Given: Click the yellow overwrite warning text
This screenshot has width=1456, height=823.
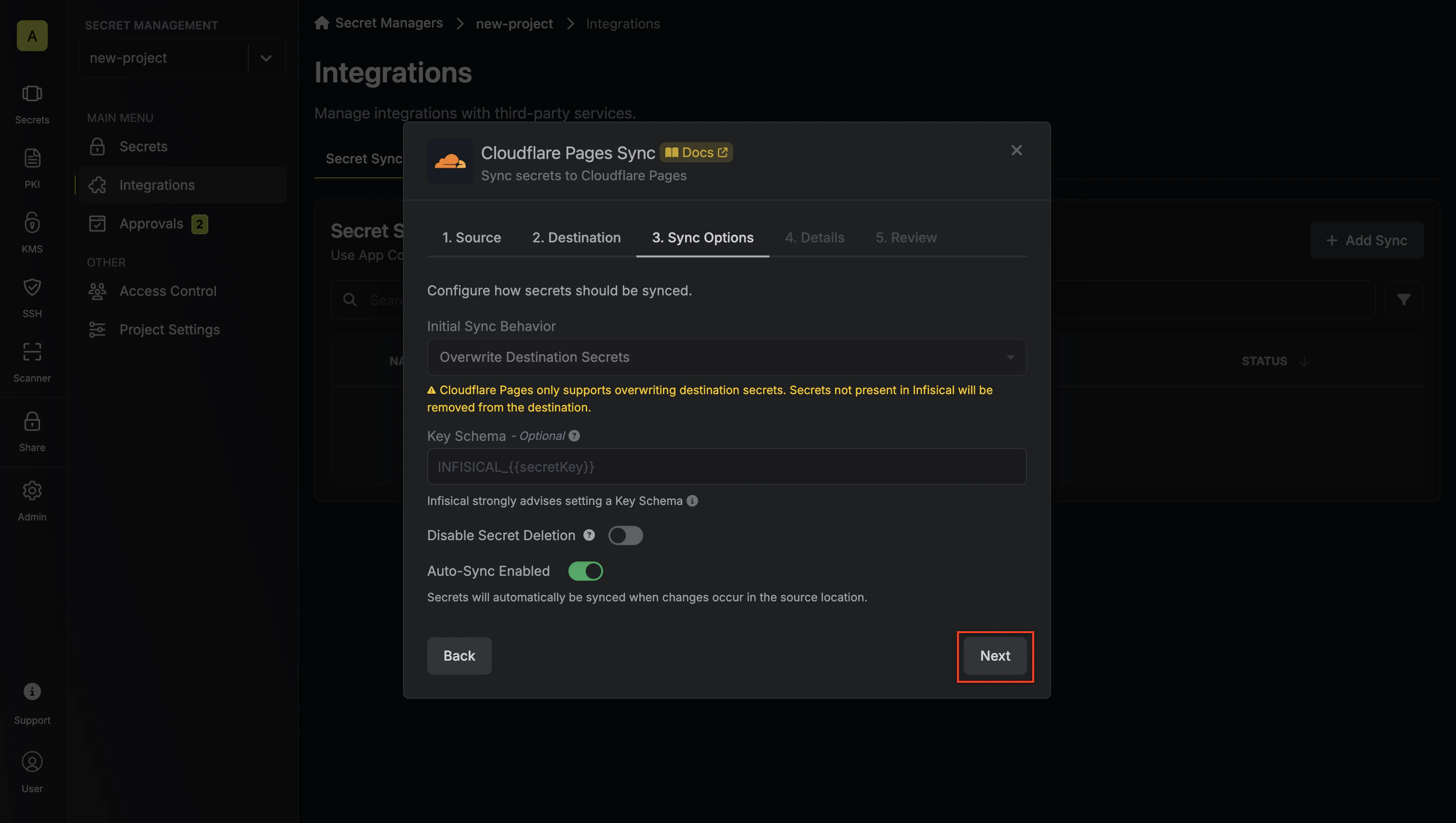Looking at the screenshot, I should (x=710, y=398).
